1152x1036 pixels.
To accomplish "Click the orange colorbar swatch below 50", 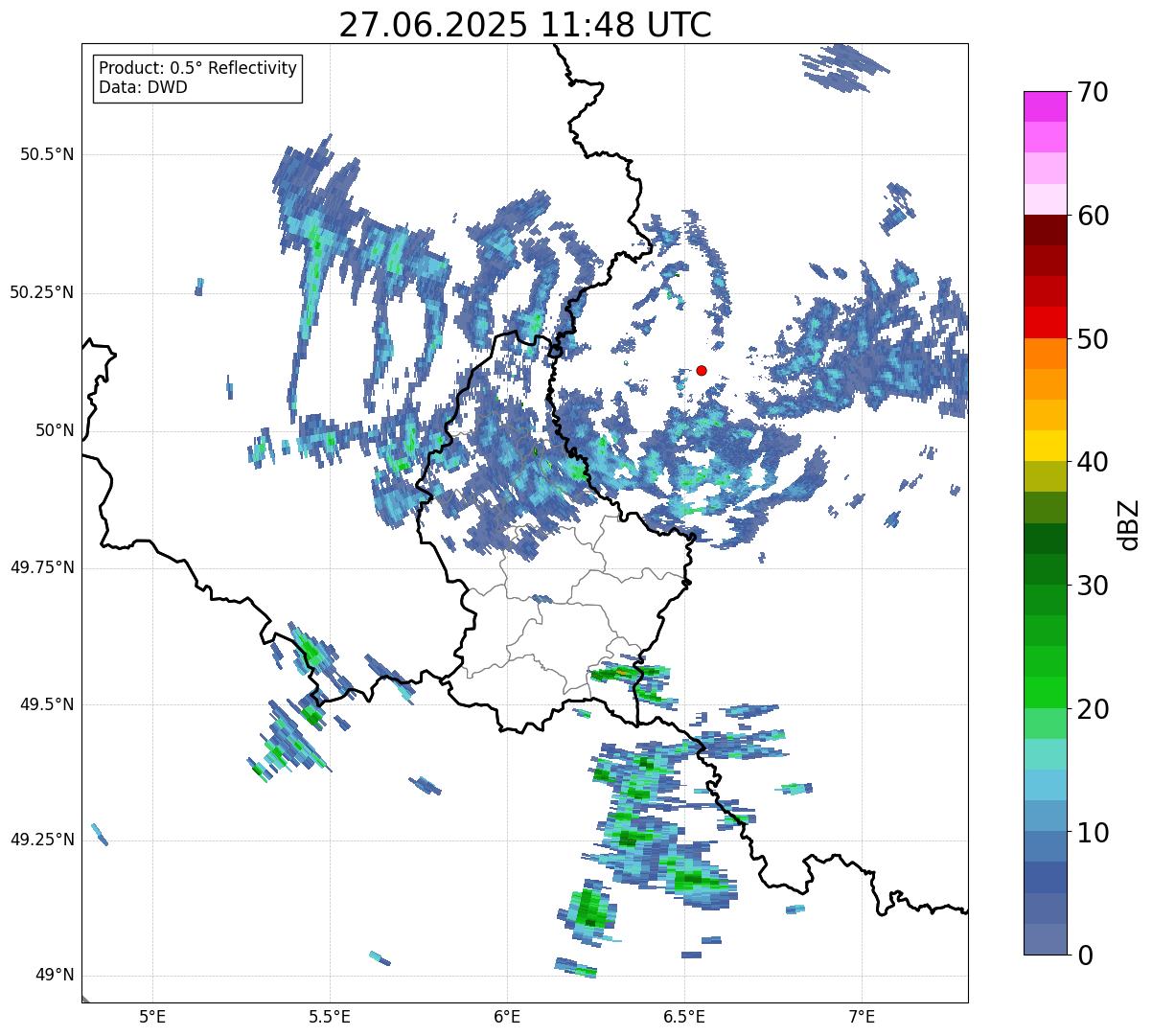I will click(x=1045, y=354).
